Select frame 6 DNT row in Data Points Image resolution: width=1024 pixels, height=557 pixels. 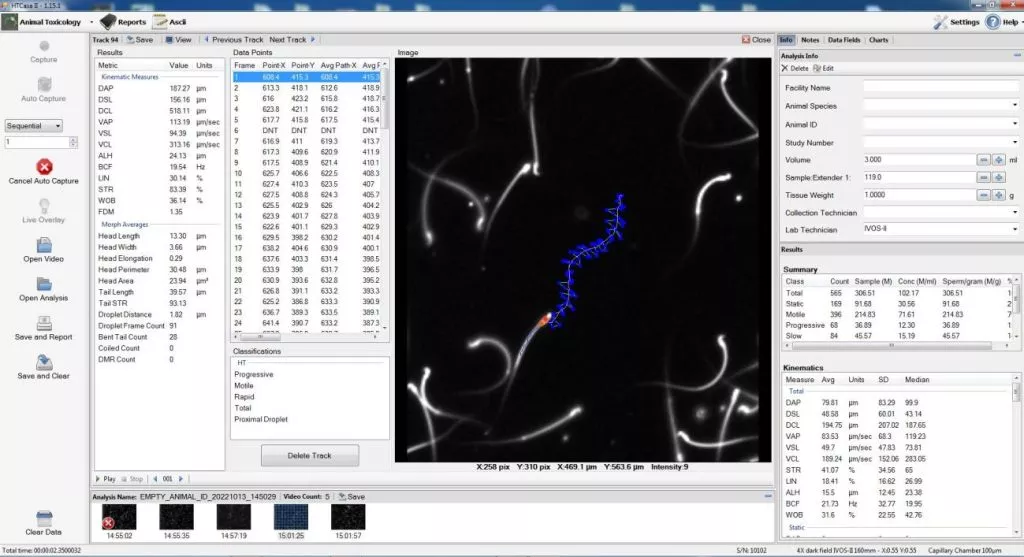tap(306, 131)
